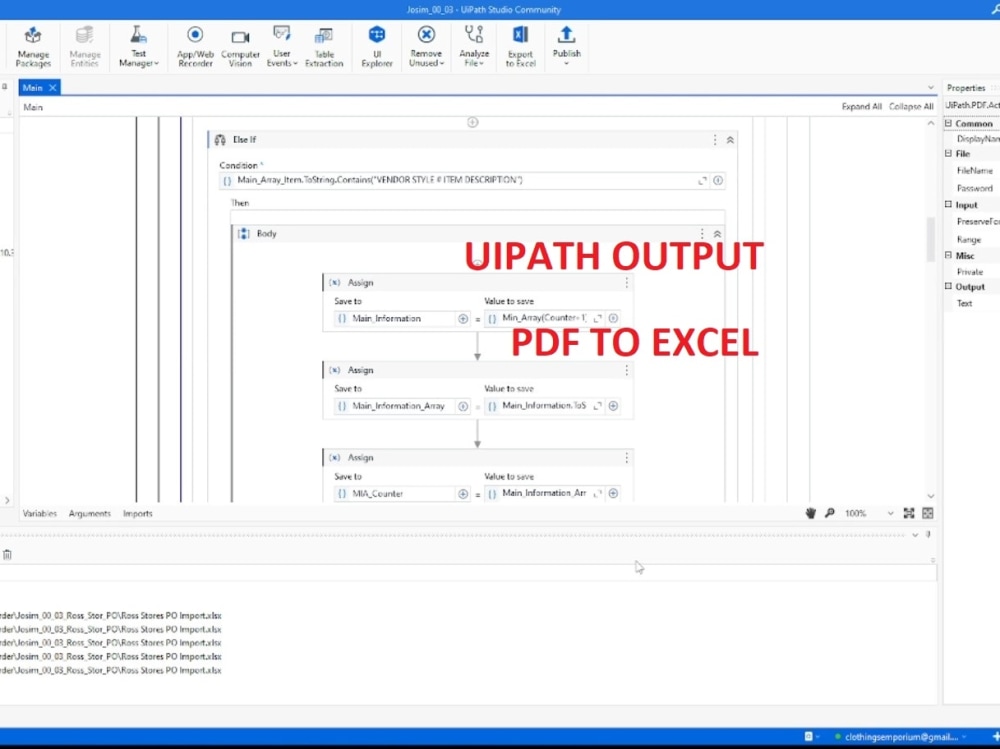Click plus beside Main_Information field
This screenshot has height=749, width=1000.
coord(463,318)
